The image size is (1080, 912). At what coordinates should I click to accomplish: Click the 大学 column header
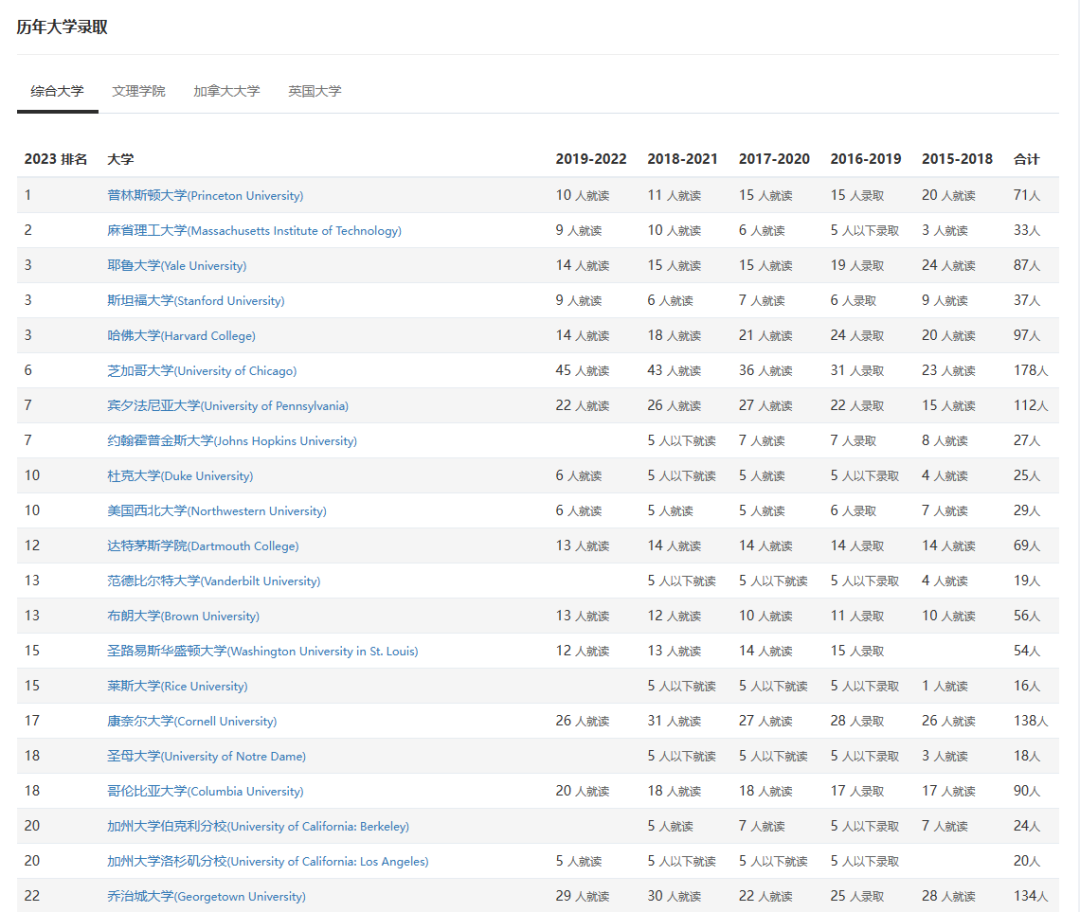point(121,159)
